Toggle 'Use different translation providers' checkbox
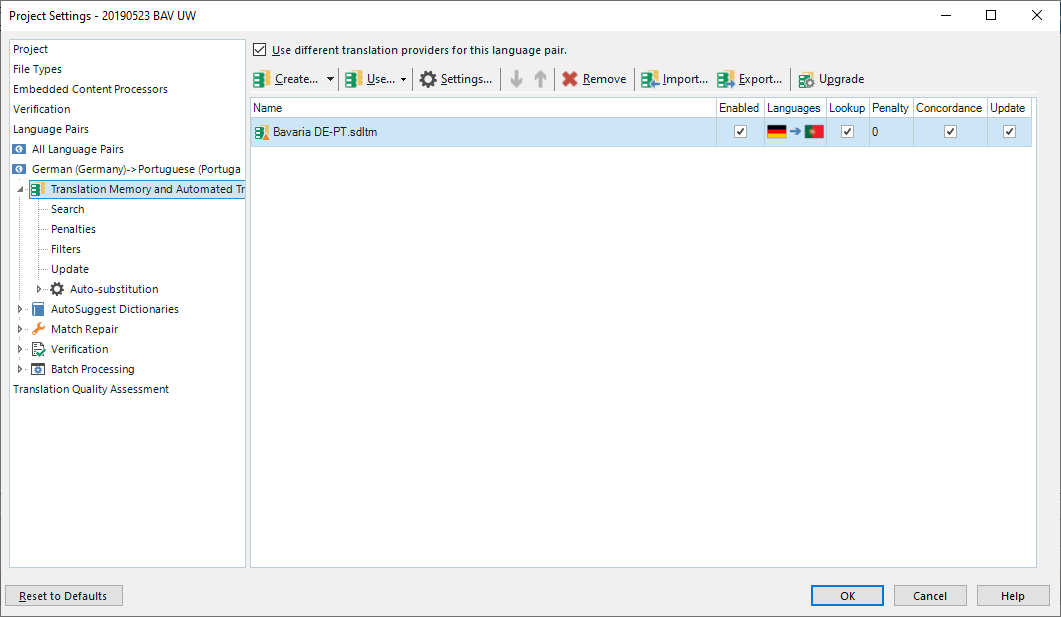 259,49
